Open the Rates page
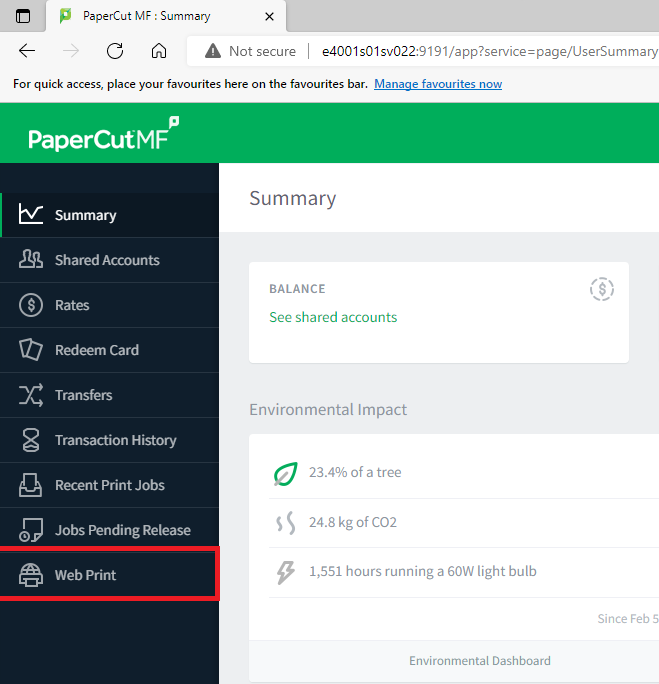 (x=109, y=305)
